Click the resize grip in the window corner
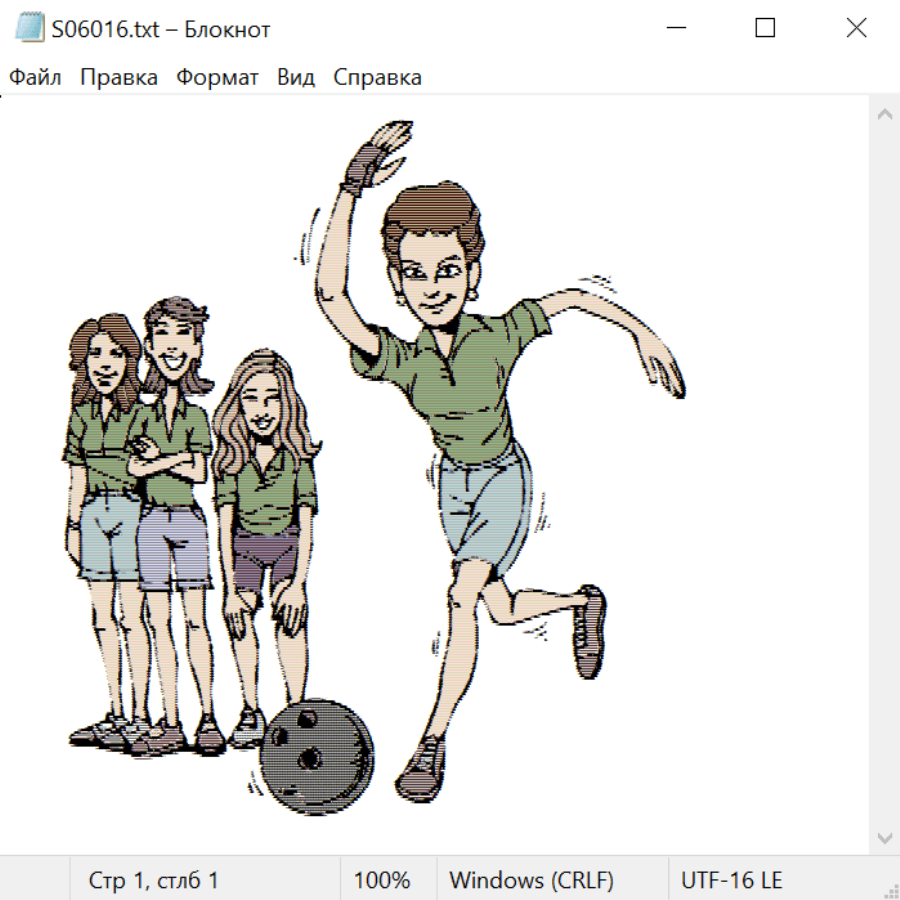Screen dimensions: 900x900 pyautogui.click(x=890, y=890)
